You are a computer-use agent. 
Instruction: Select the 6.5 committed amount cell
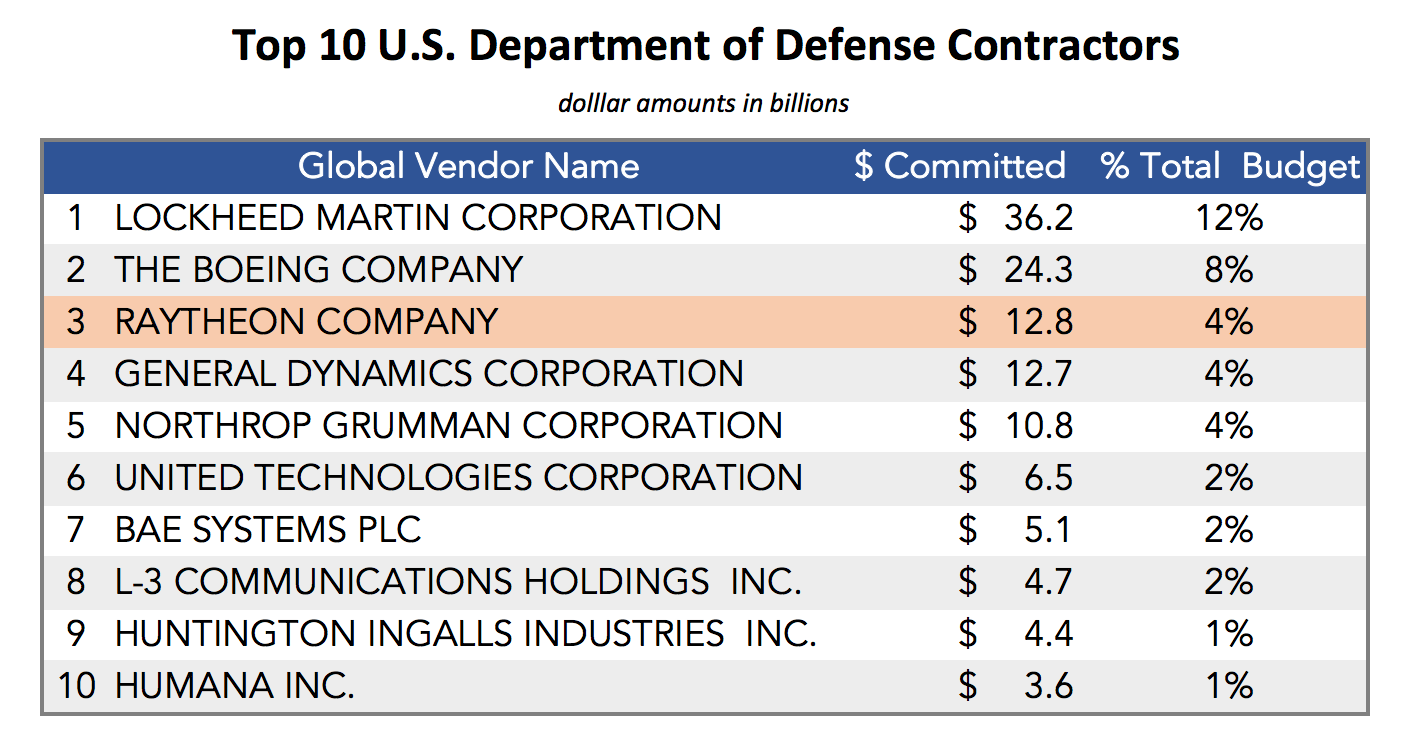tap(1048, 477)
